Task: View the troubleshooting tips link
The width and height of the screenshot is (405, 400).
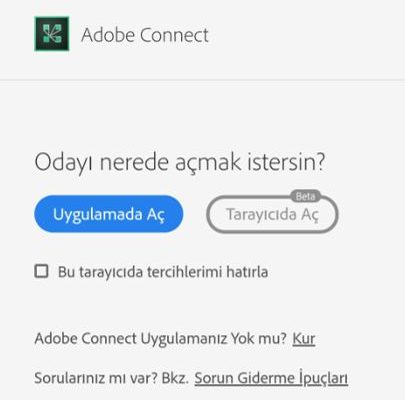Action: click(271, 378)
